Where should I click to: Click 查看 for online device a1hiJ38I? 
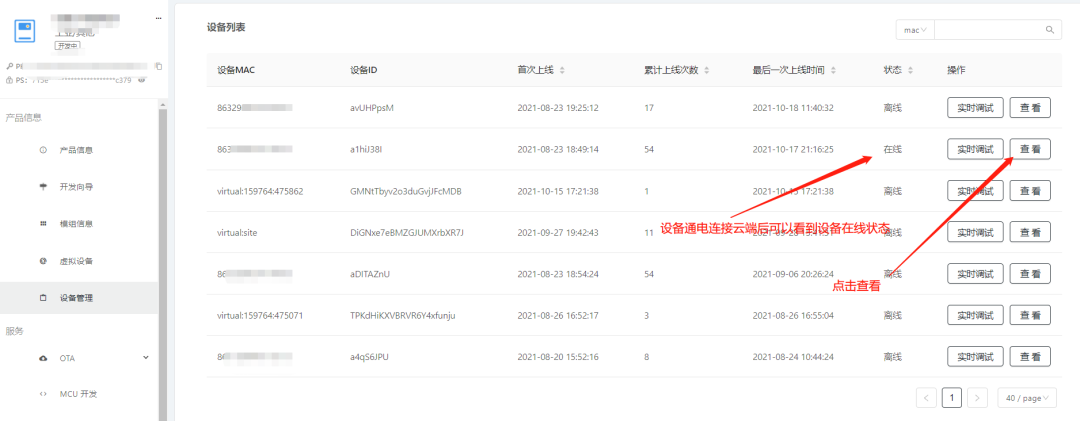point(1030,150)
